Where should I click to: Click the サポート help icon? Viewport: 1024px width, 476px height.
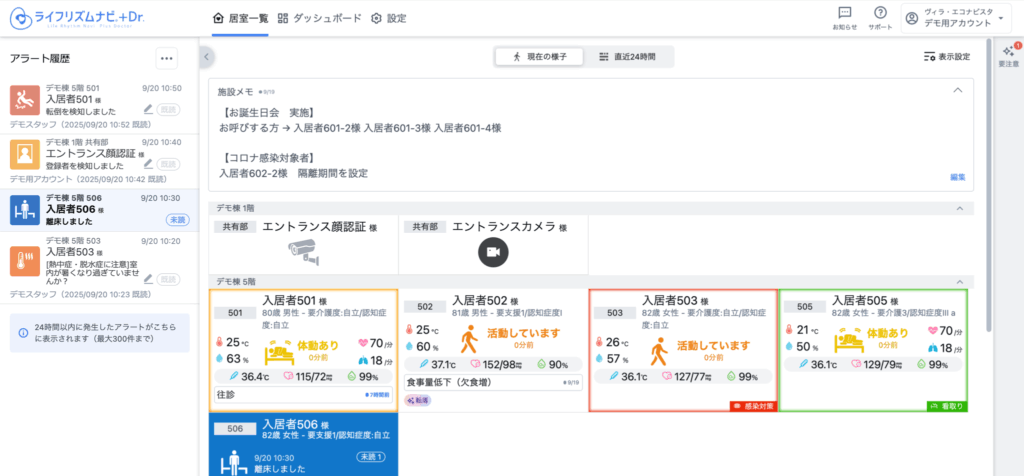click(880, 13)
